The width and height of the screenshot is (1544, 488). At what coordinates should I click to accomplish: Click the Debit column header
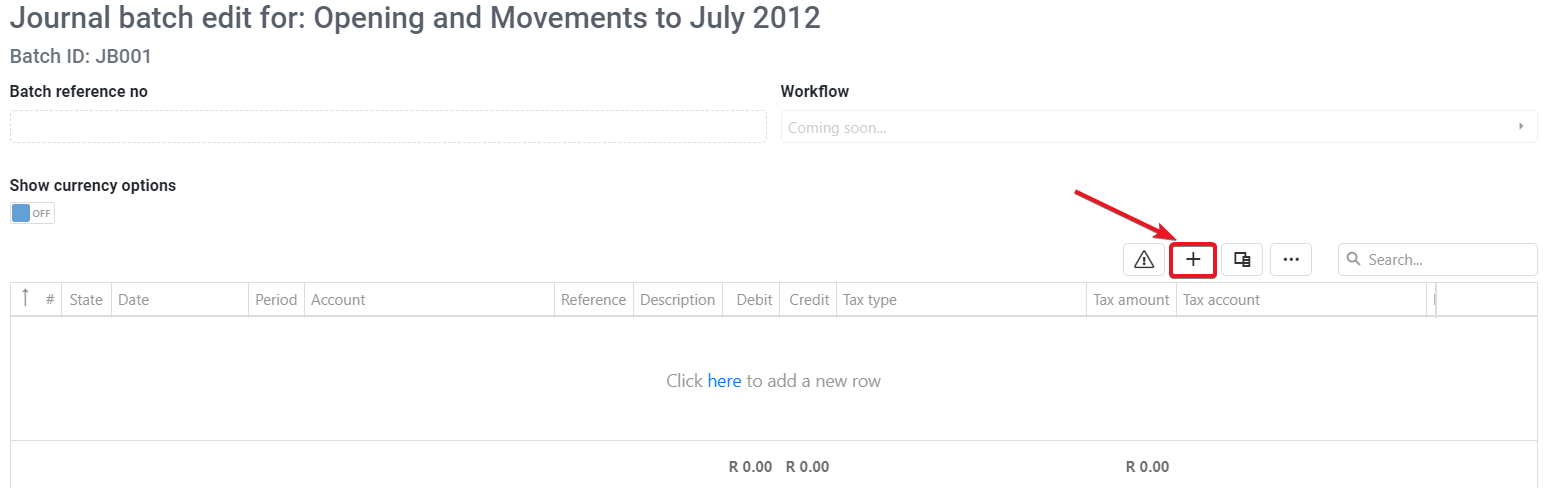pos(752,300)
